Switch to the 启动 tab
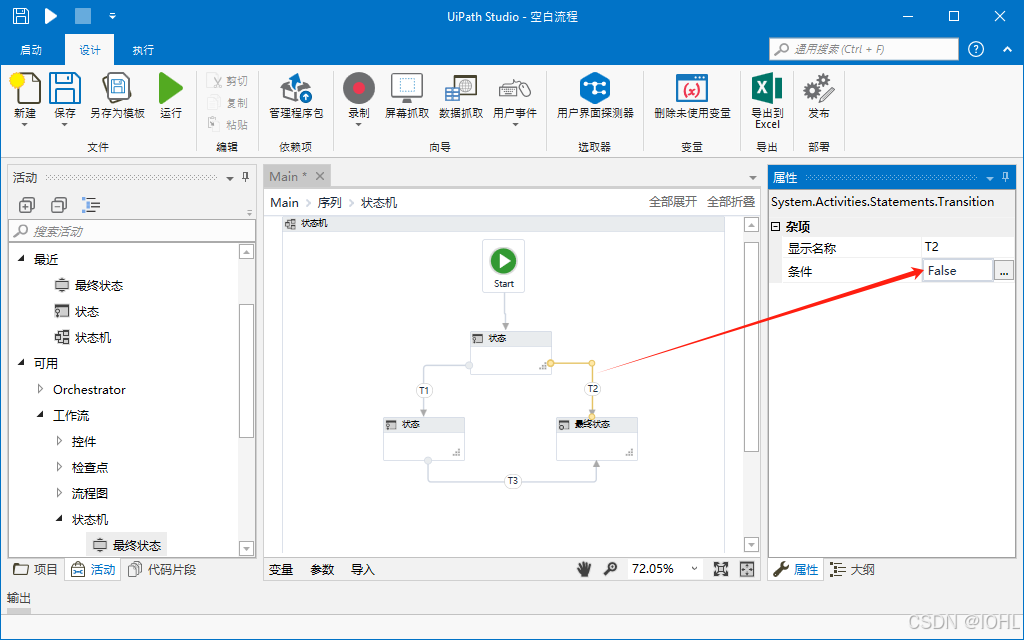The height and width of the screenshot is (640, 1024). tap(31, 50)
